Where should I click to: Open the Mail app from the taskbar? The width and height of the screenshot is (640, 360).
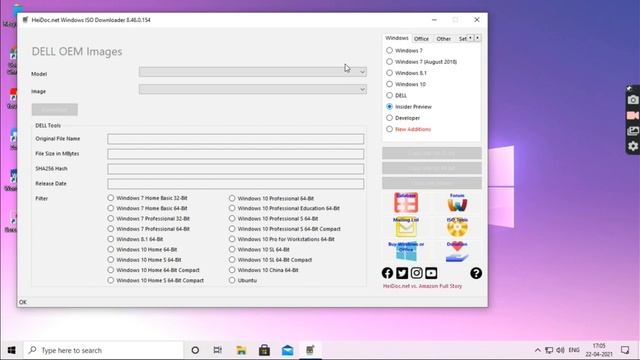click(x=287, y=350)
